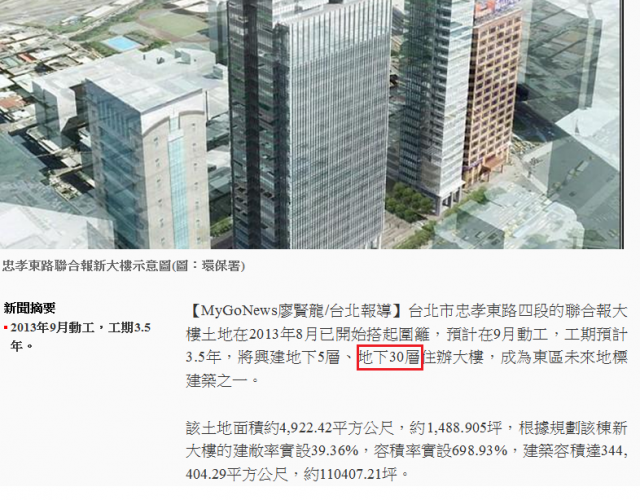
Task: Click the blue swimming pool in the aerial image
Action: coord(122,43)
